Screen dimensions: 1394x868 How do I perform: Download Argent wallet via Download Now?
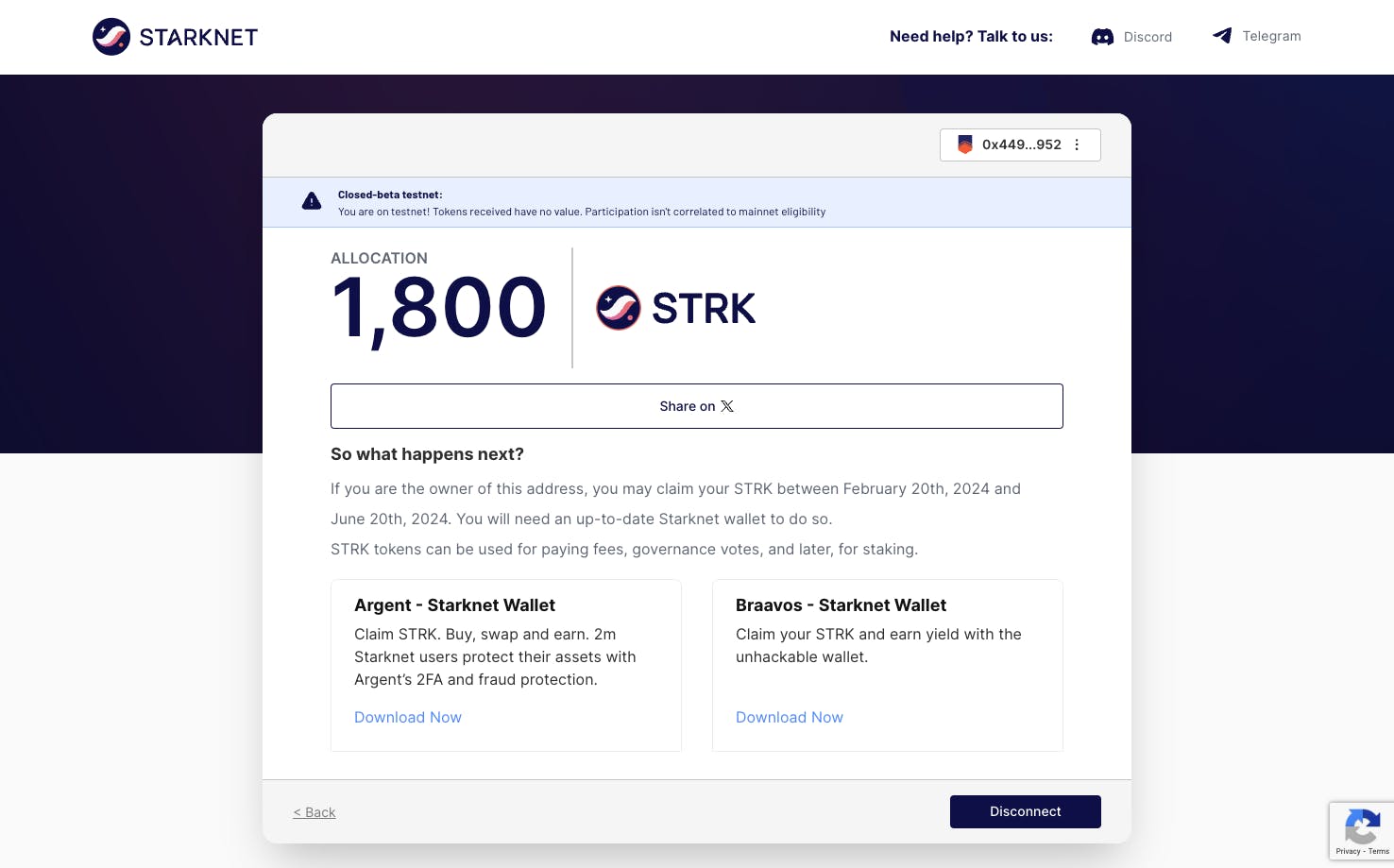coord(408,717)
